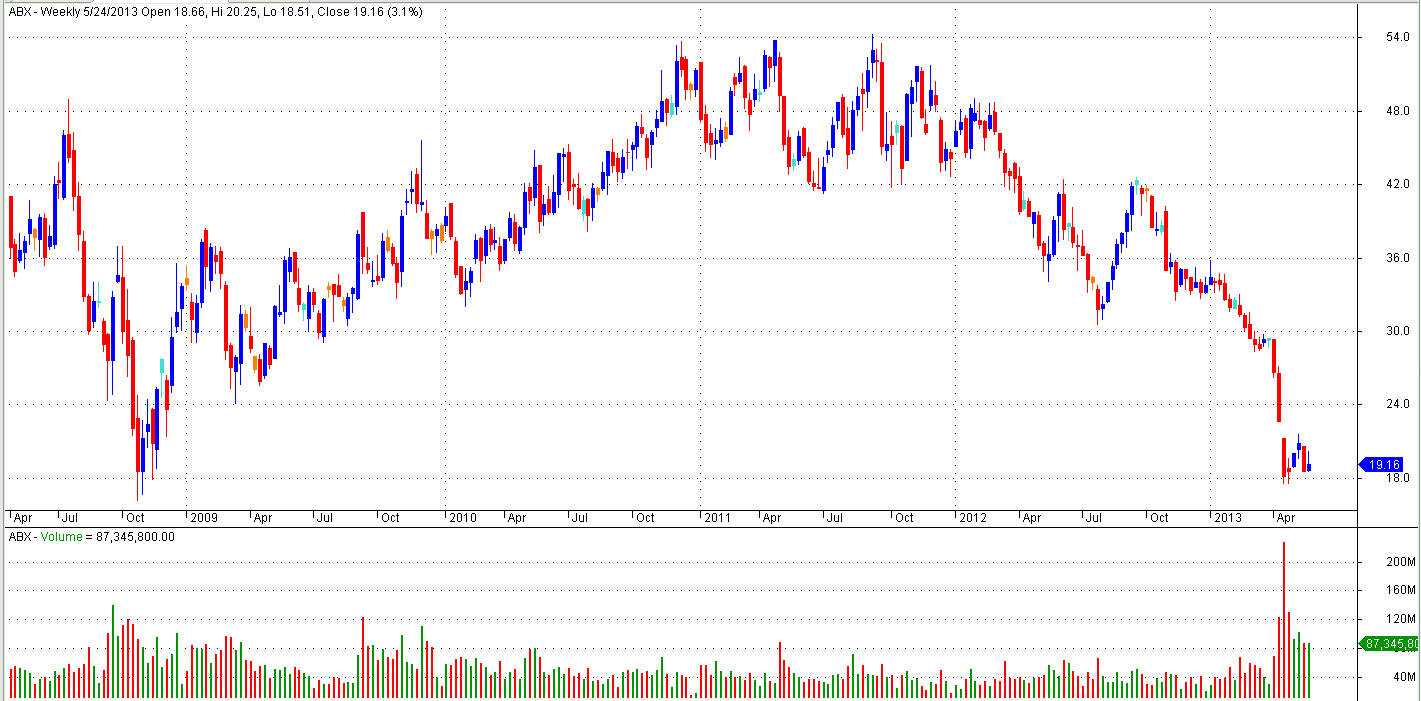Click the tallest red volume bar spike

click(1283, 620)
